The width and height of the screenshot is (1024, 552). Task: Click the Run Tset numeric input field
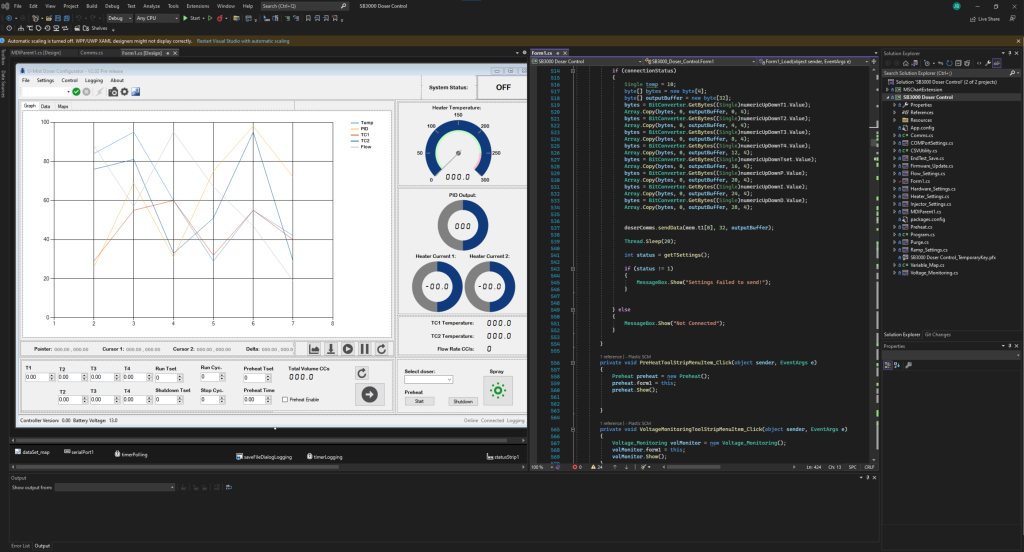167,377
